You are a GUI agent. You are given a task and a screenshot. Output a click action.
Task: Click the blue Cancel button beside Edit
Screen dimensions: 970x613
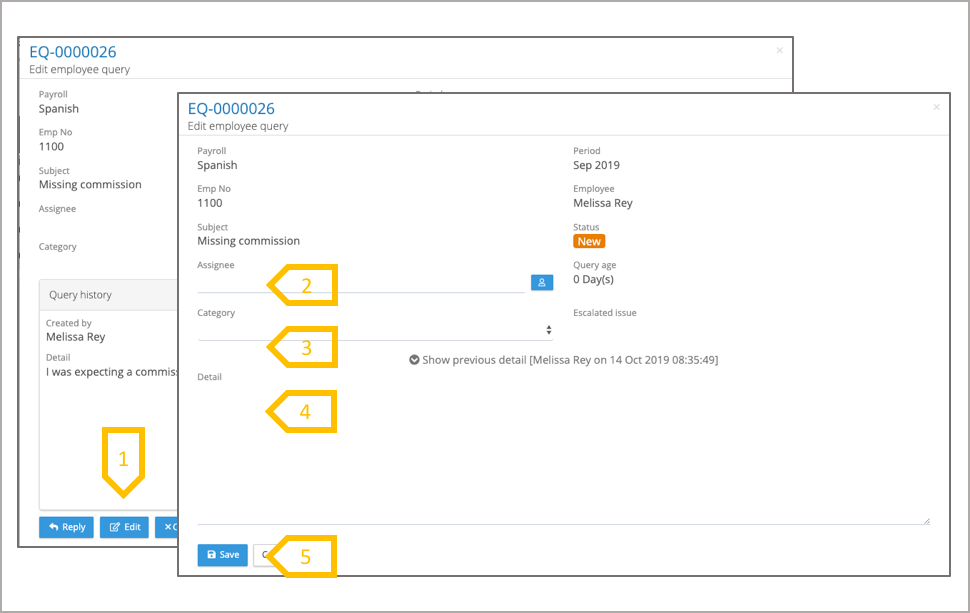point(167,527)
